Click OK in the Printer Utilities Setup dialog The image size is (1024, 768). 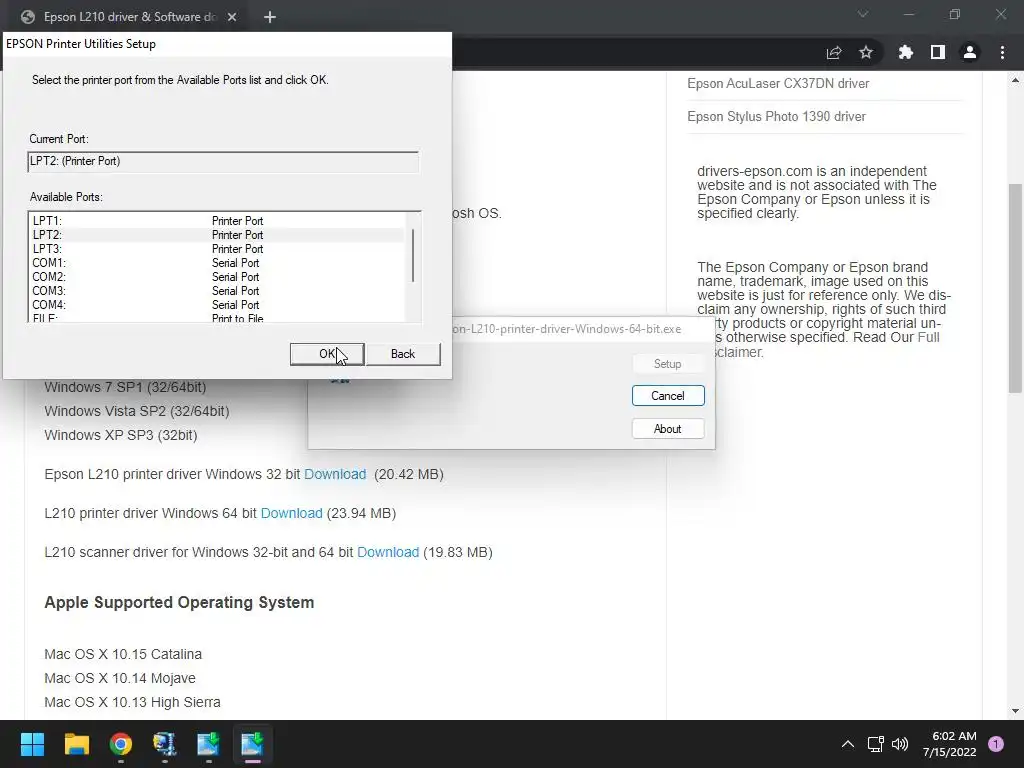click(x=327, y=354)
